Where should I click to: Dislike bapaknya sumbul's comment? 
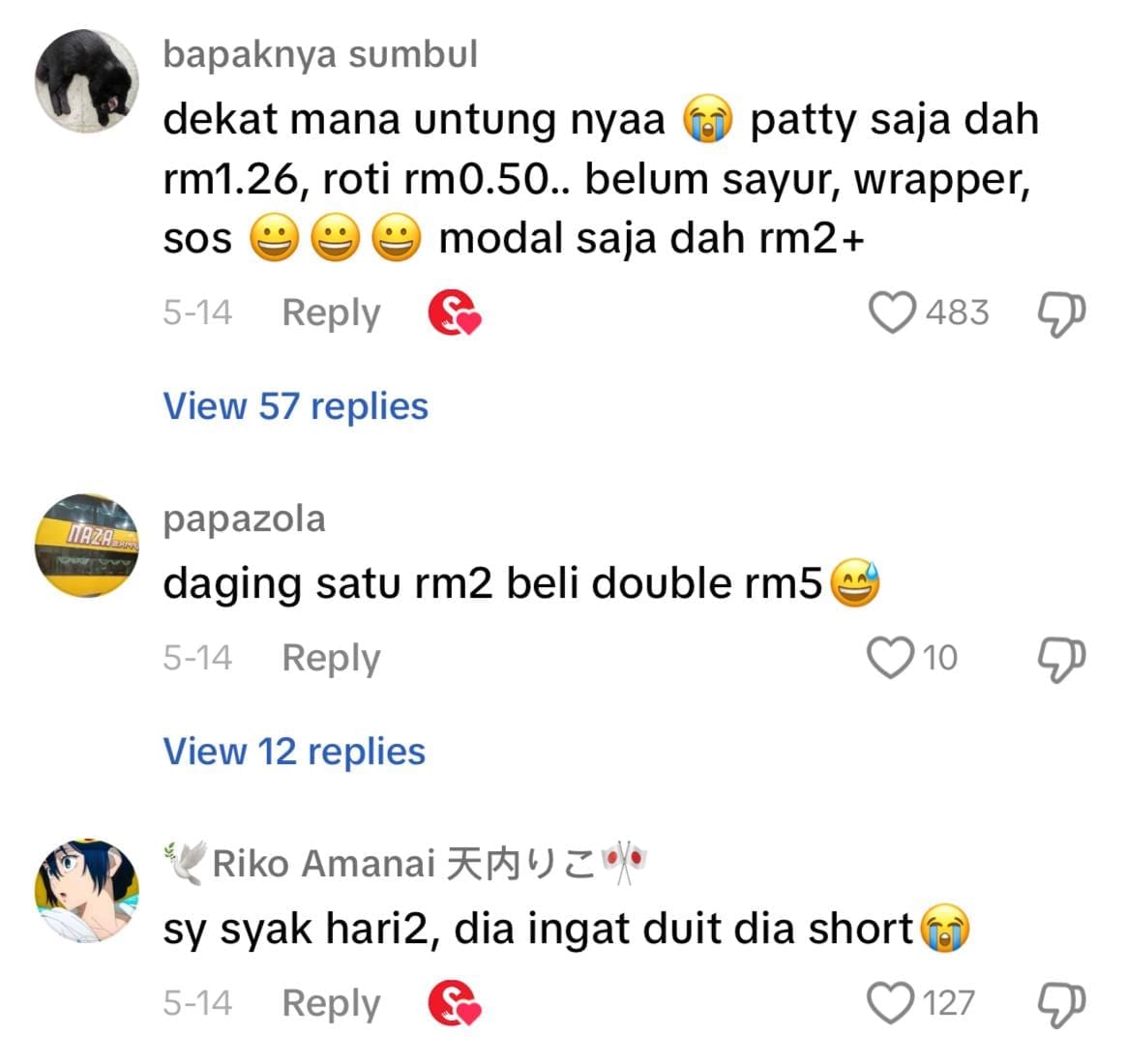[x=1061, y=314]
